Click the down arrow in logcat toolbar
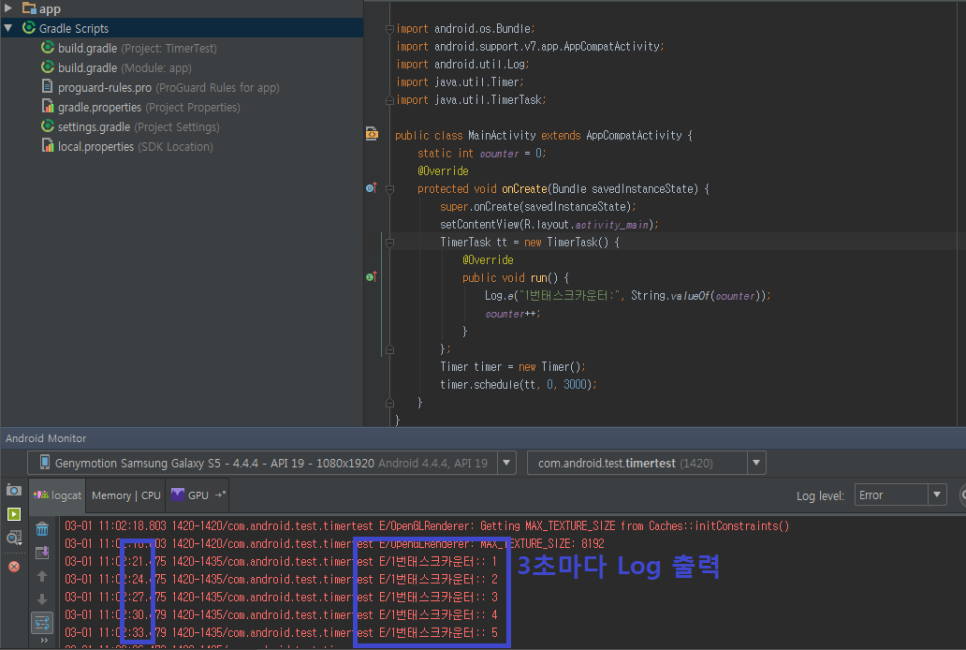 (x=42, y=599)
